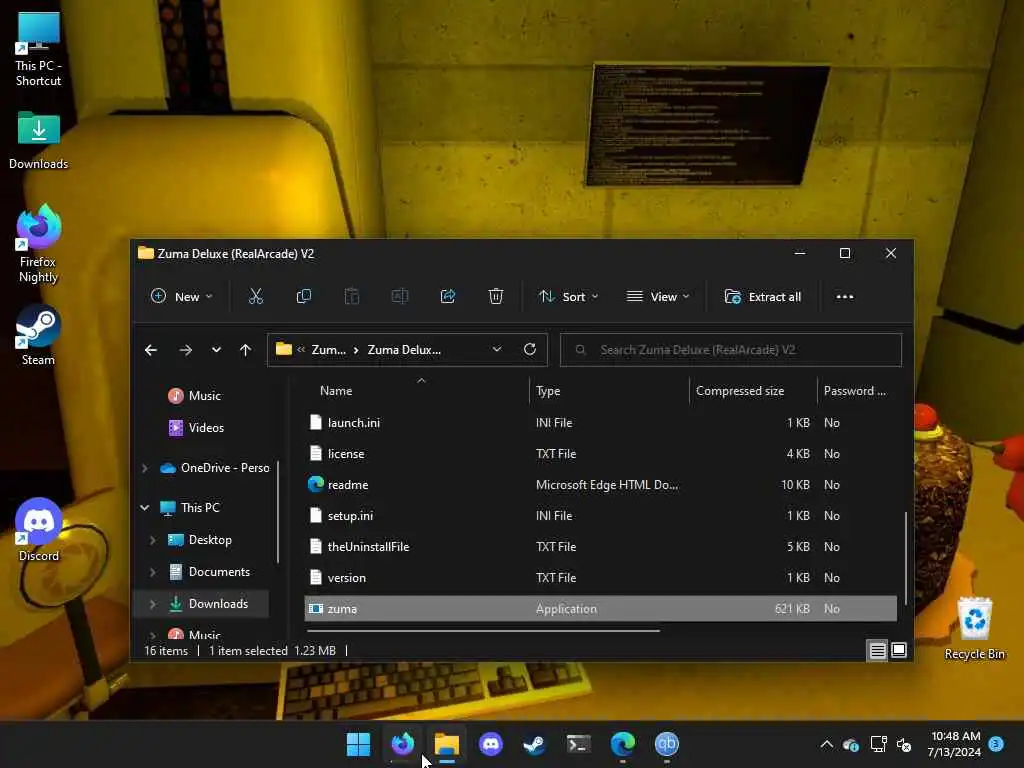
Task: Click the Password column header
Action: pos(855,391)
